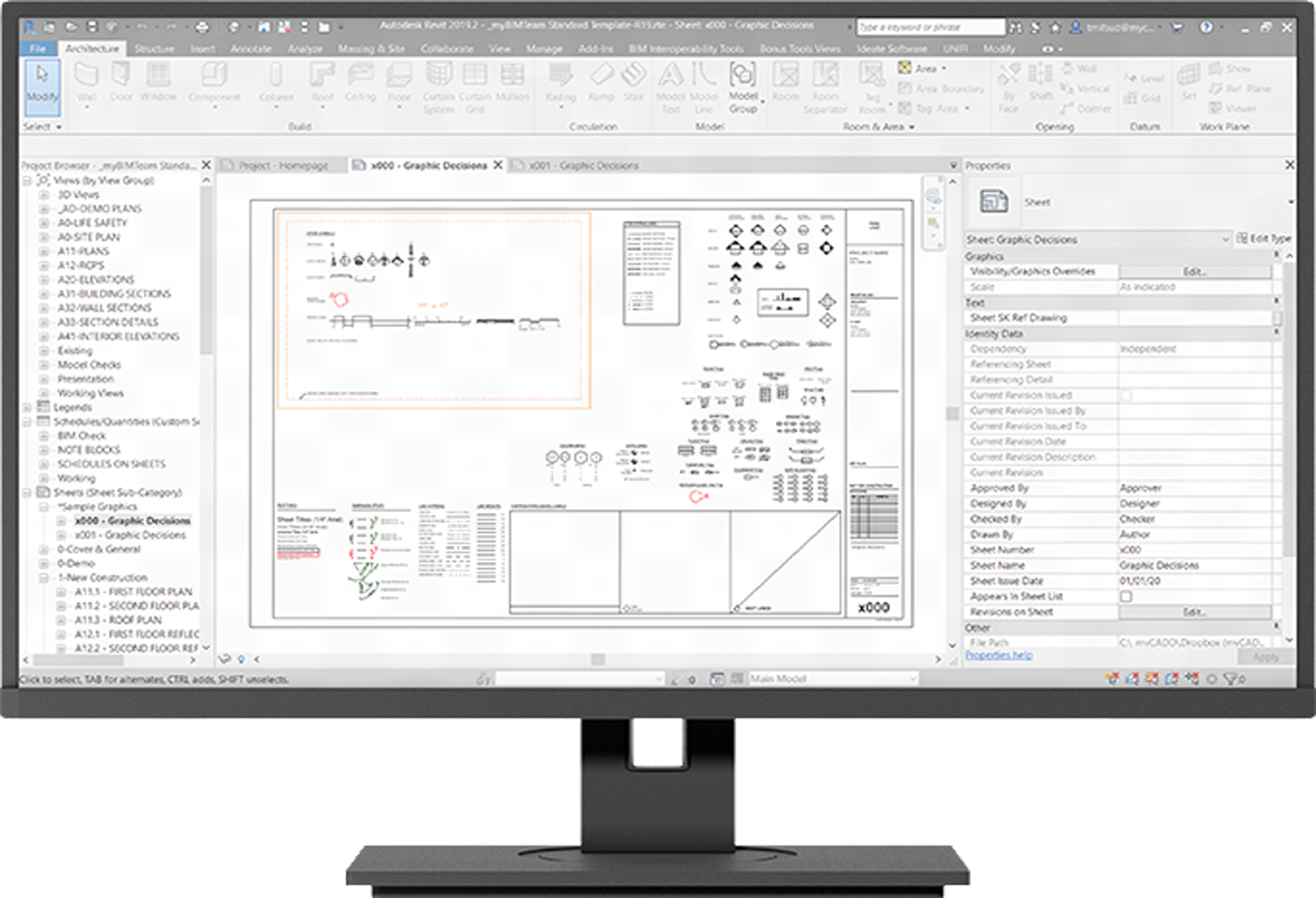Click Edit for Visibility/Graphics Overrides
This screenshot has height=898, width=1316.
click(x=1194, y=272)
